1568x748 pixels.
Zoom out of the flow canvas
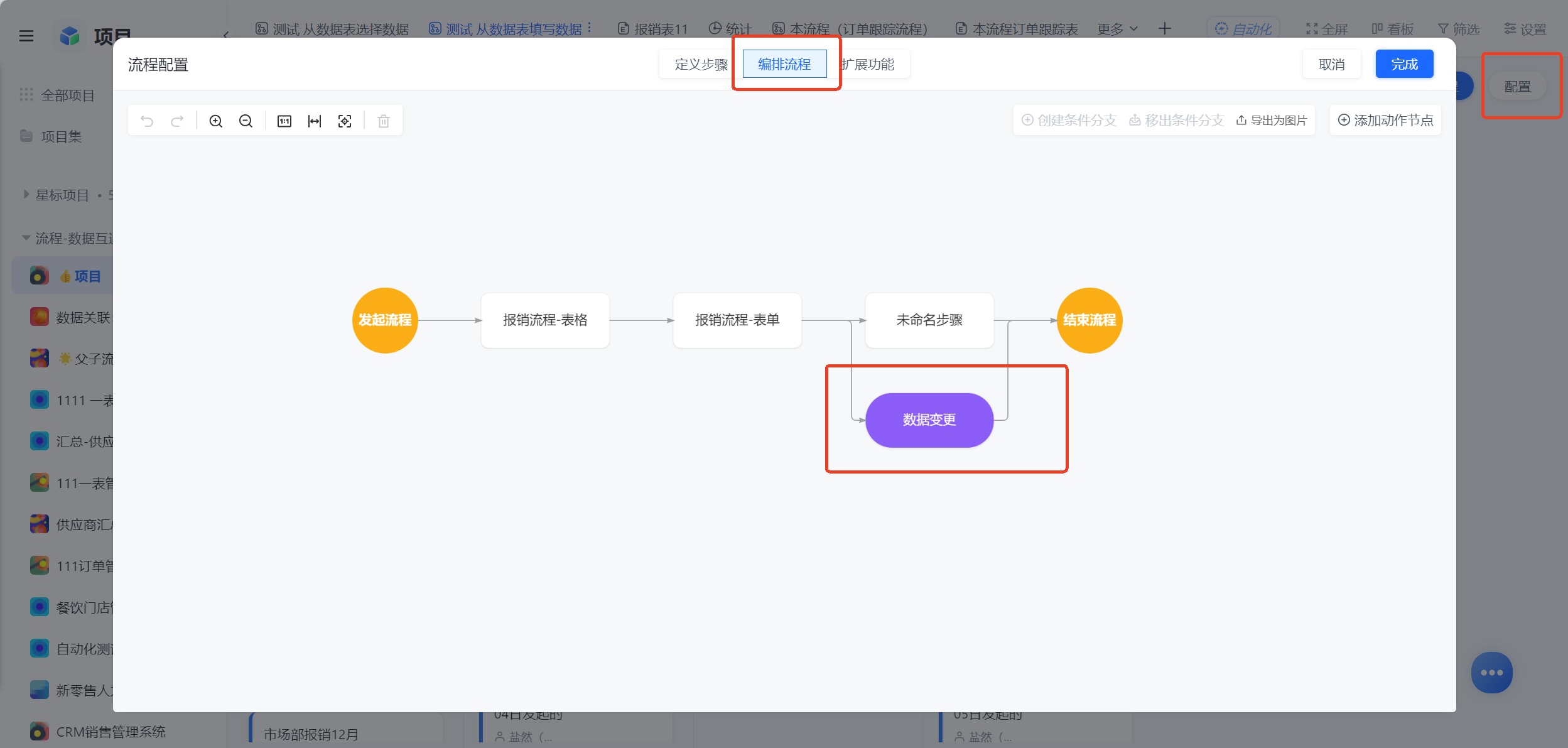click(x=246, y=121)
